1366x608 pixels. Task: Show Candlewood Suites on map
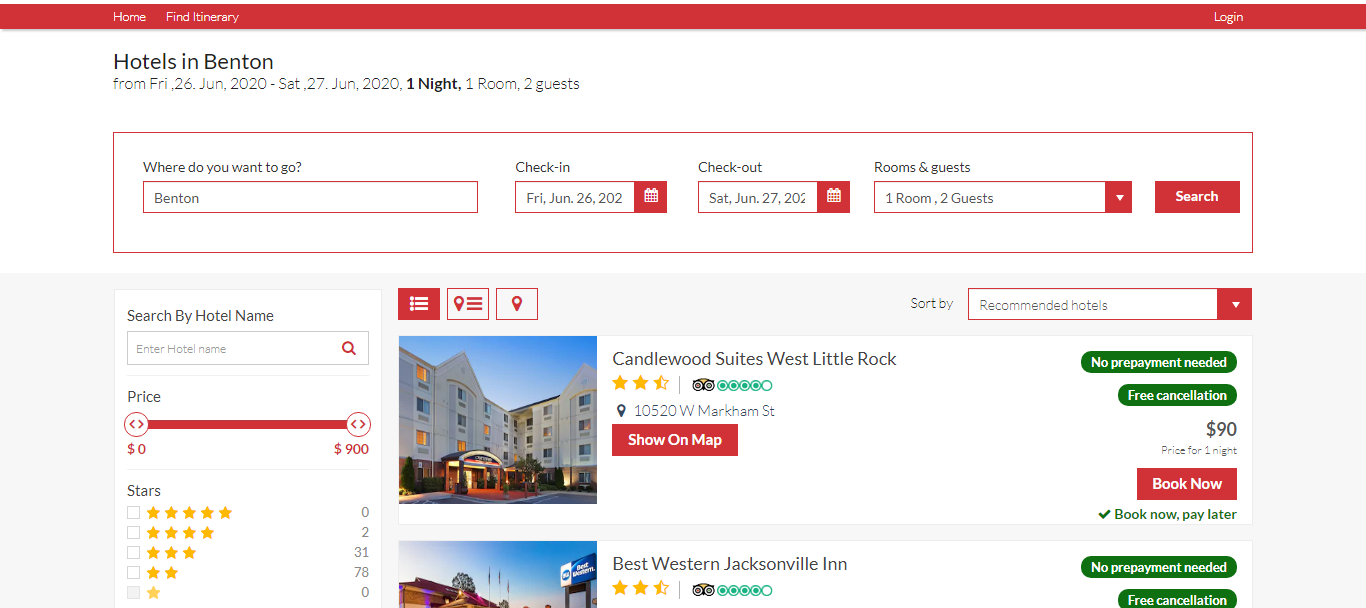[x=675, y=440]
